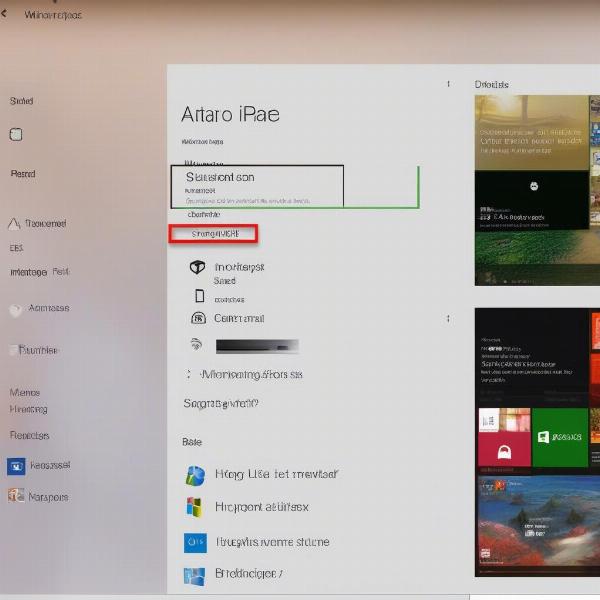600x600 pixels.
Task: Click the smiley icon on the black tile
Action: [x=534, y=186]
